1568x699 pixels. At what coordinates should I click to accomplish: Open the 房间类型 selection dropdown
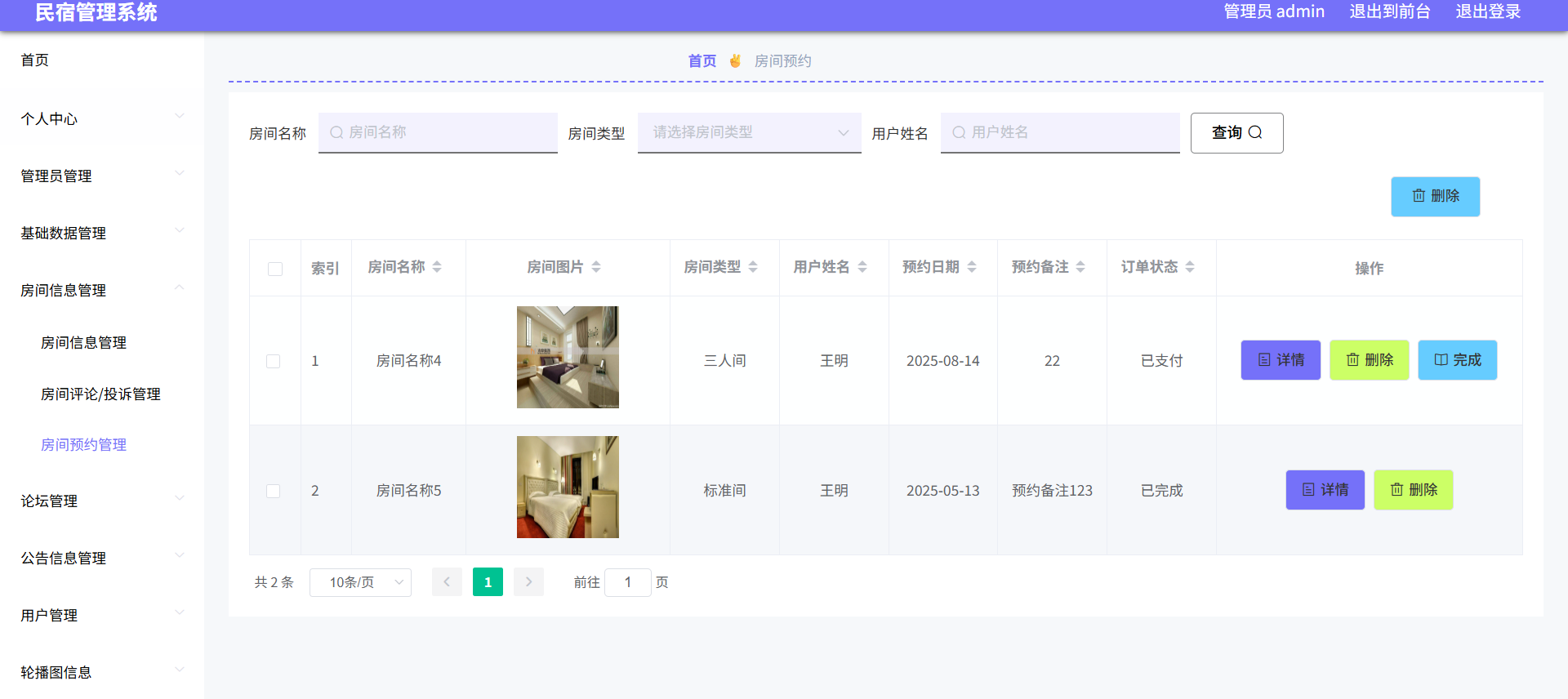(x=749, y=132)
